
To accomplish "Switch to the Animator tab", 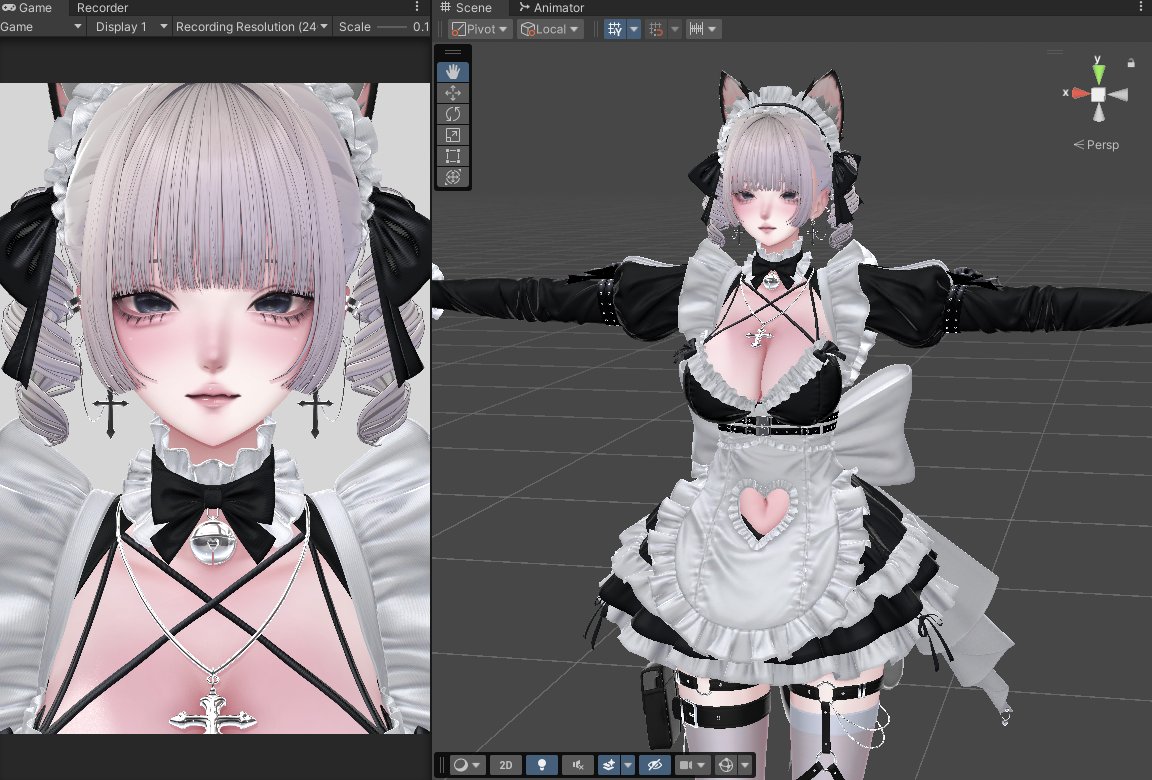I will pos(552,7).
